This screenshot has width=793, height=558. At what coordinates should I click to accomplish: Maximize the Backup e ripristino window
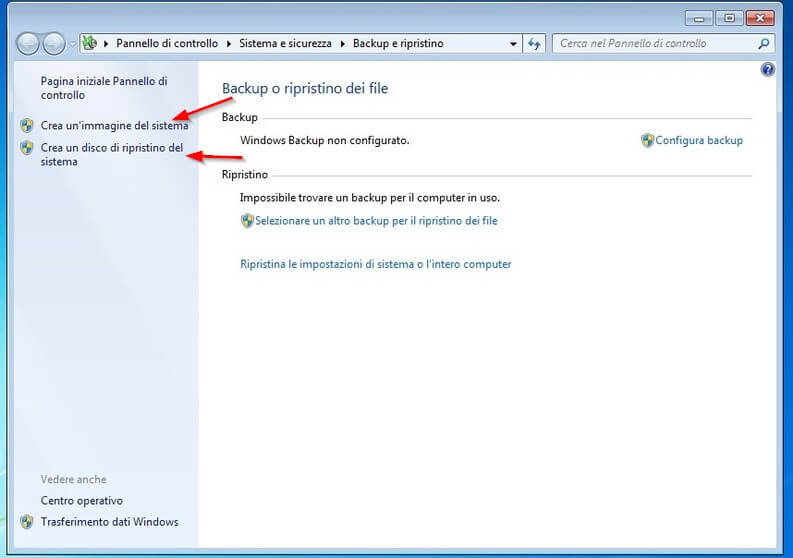(x=729, y=19)
